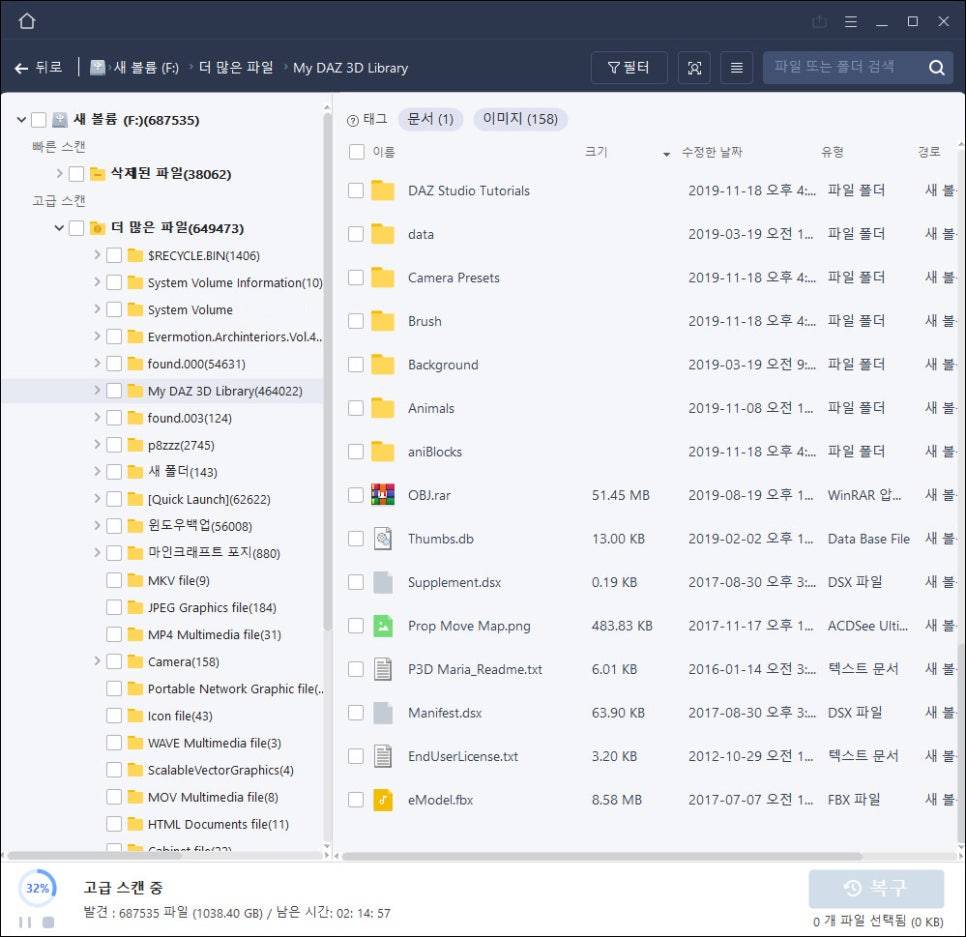This screenshot has height=937, width=966.
Task: Click the Supplement.dsx file icon
Action: 383,582
